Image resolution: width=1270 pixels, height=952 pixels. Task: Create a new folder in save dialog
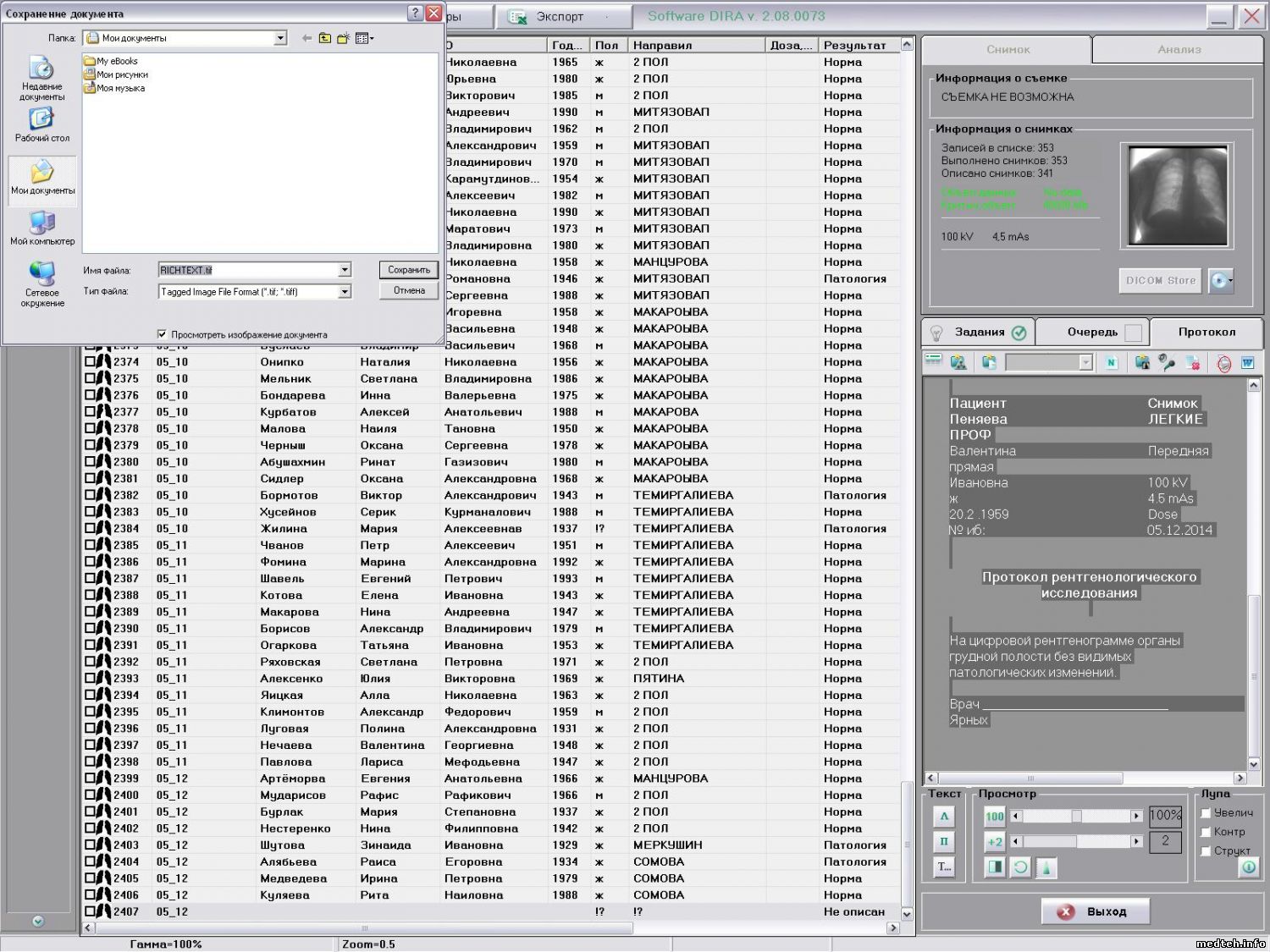point(344,38)
